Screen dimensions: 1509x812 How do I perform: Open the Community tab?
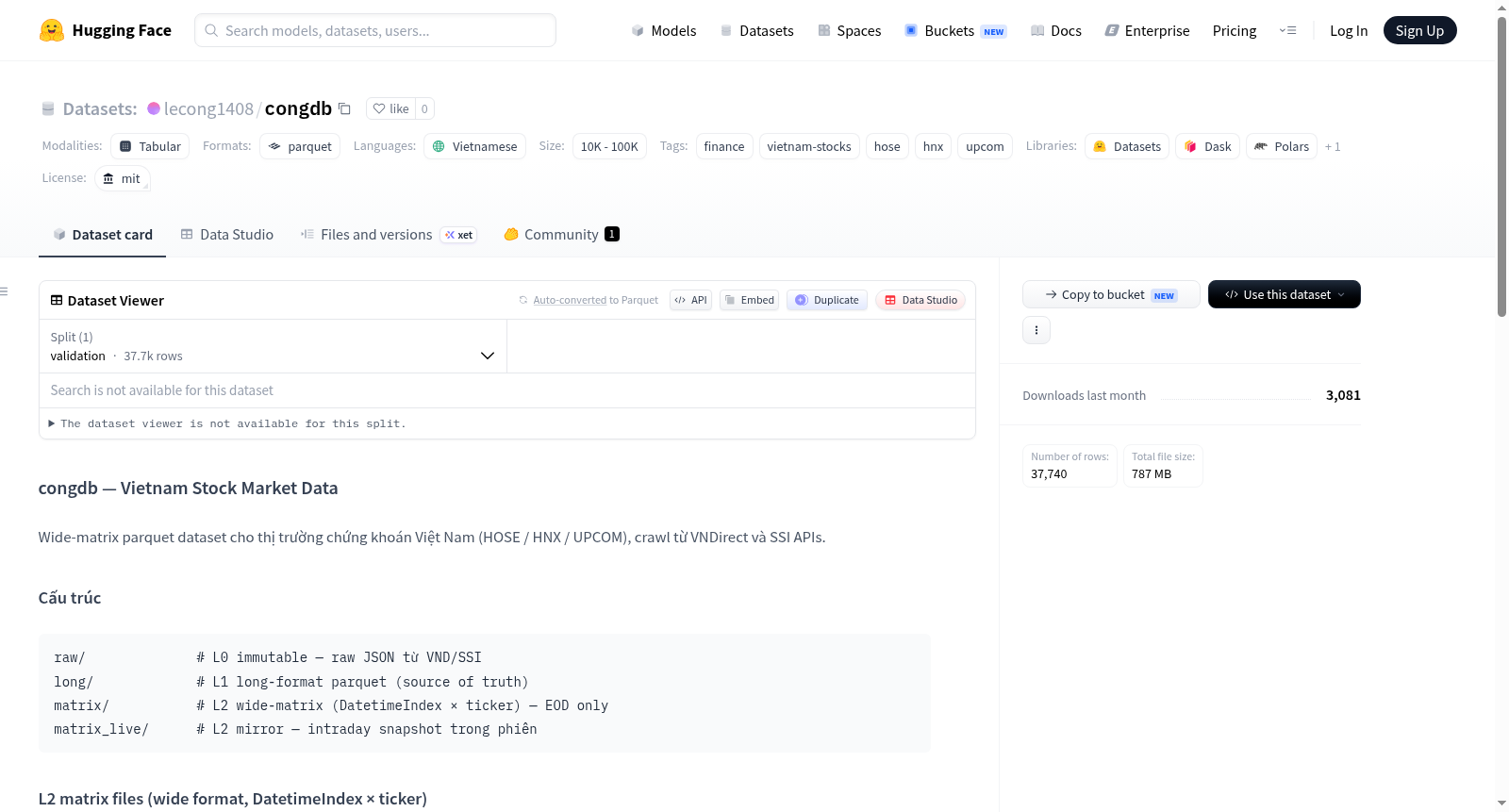coord(562,235)
